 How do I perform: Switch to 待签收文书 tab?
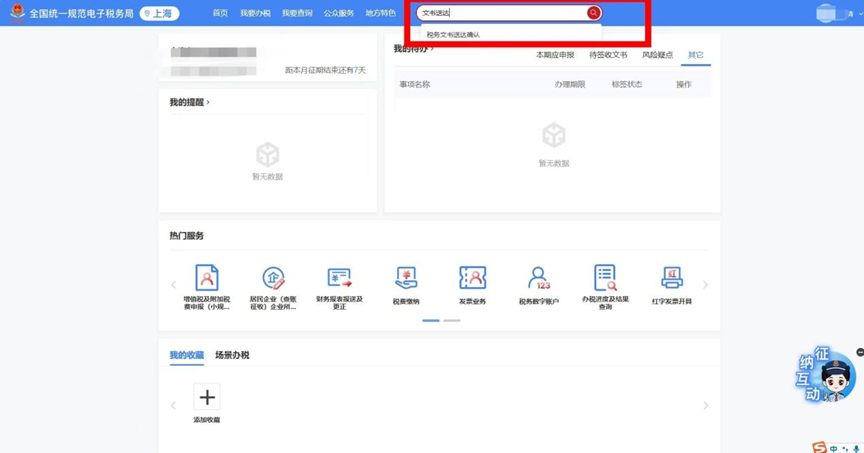608,55
